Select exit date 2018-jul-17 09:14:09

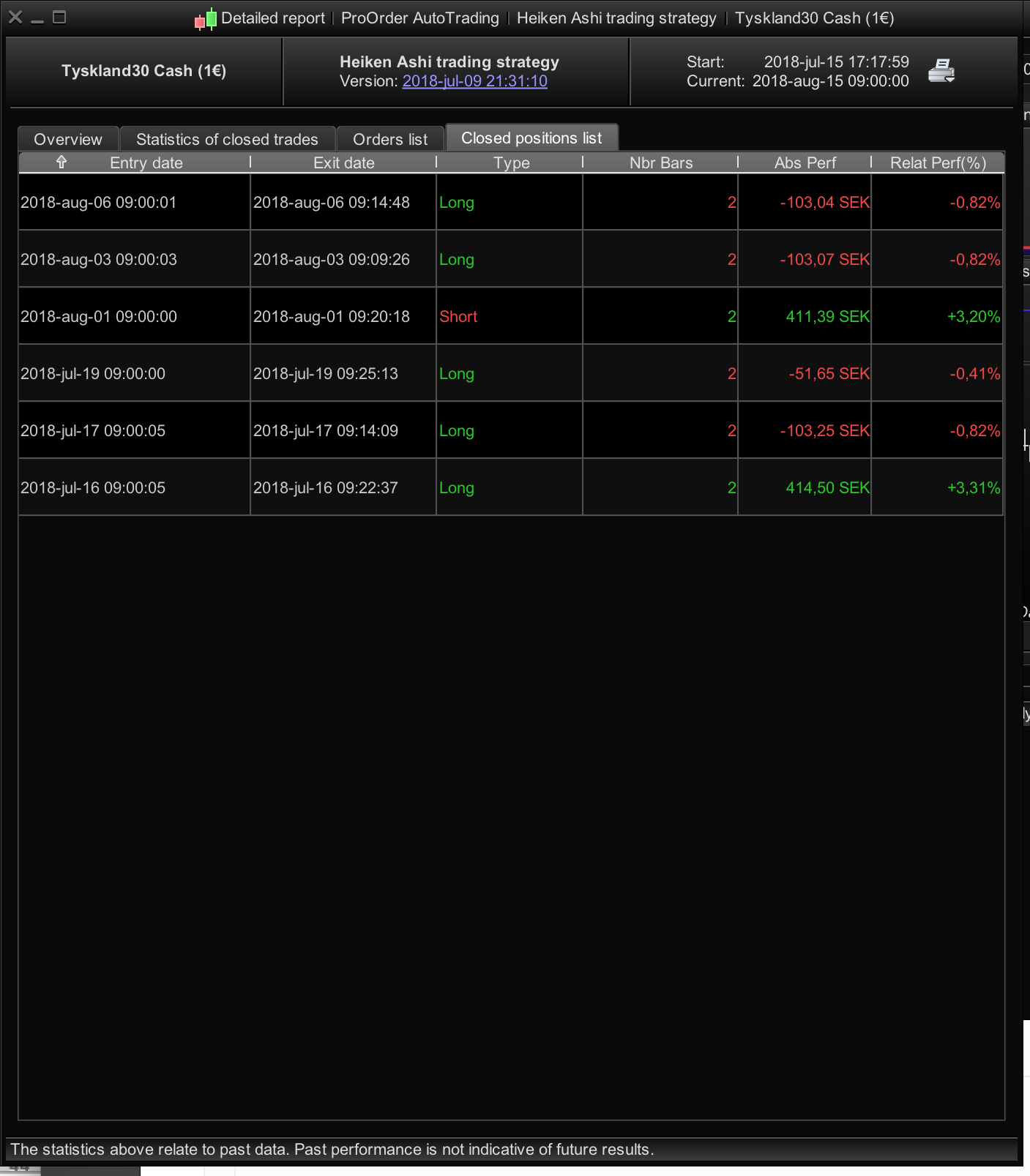pyautogui.click(x=326, y=431)
